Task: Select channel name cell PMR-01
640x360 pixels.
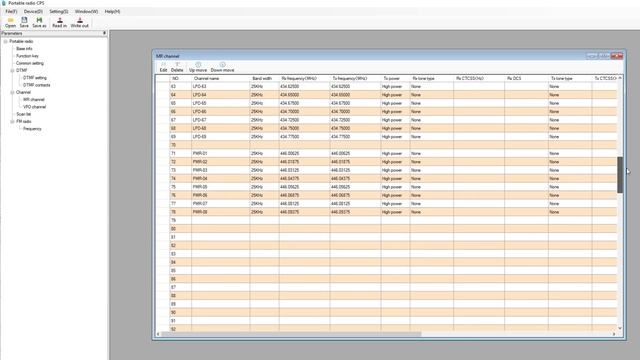Action: [x=220, y=153]
